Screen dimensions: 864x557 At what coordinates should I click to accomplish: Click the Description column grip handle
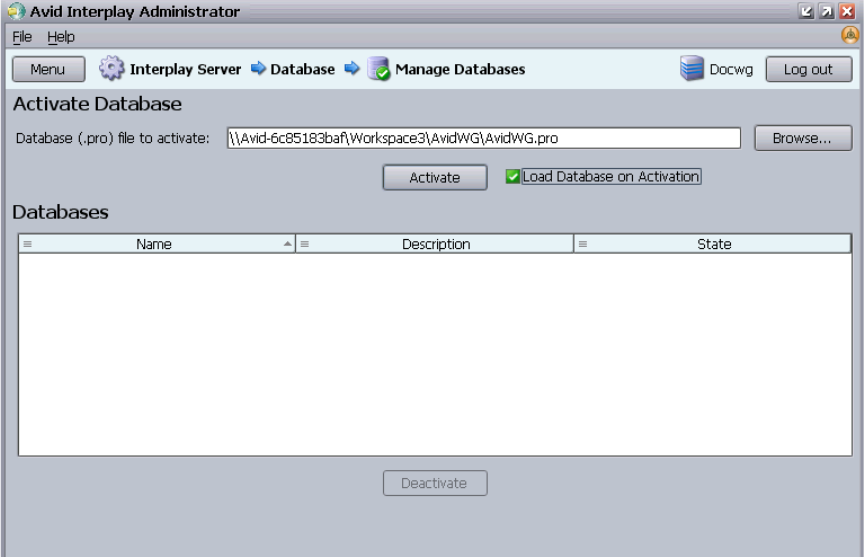point(305,244)
